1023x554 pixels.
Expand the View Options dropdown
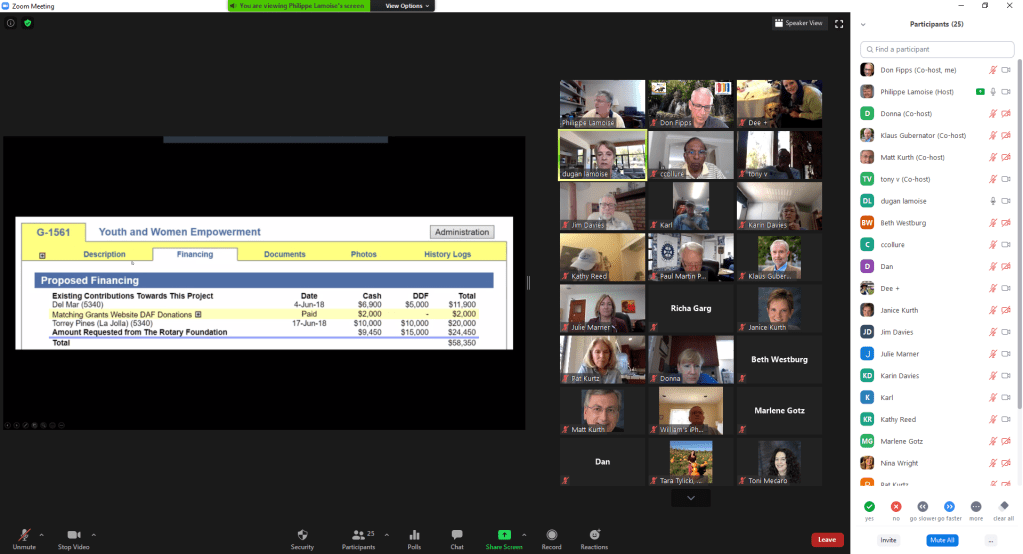pos(408,6)
